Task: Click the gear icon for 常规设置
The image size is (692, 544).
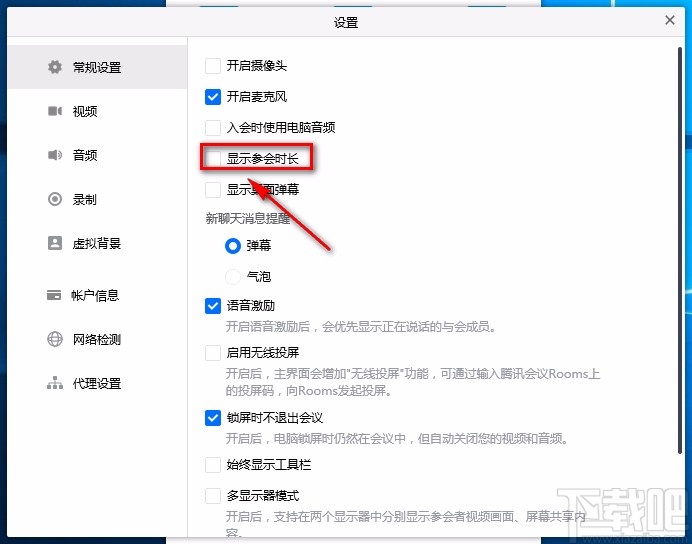Action: [x=55, y=67]
